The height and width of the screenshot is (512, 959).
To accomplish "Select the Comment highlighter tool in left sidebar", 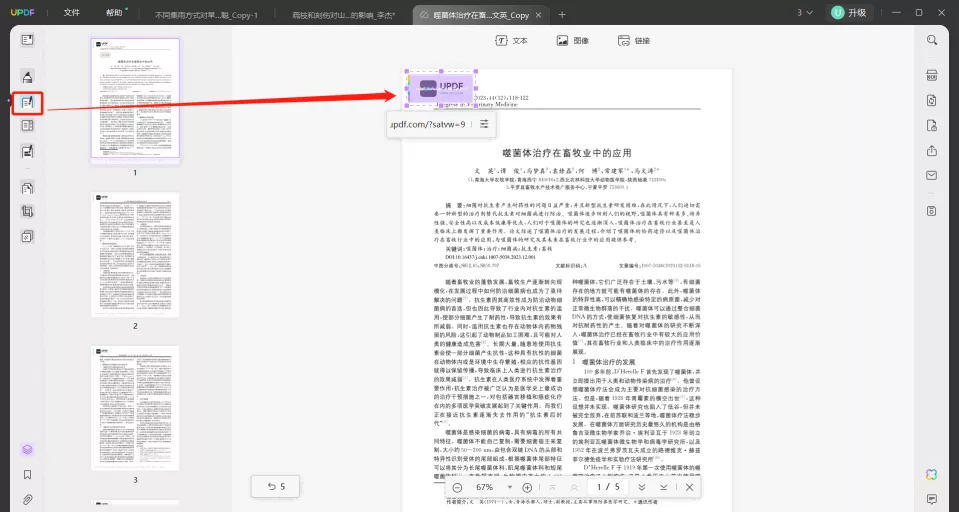I will tap(27, 77).
